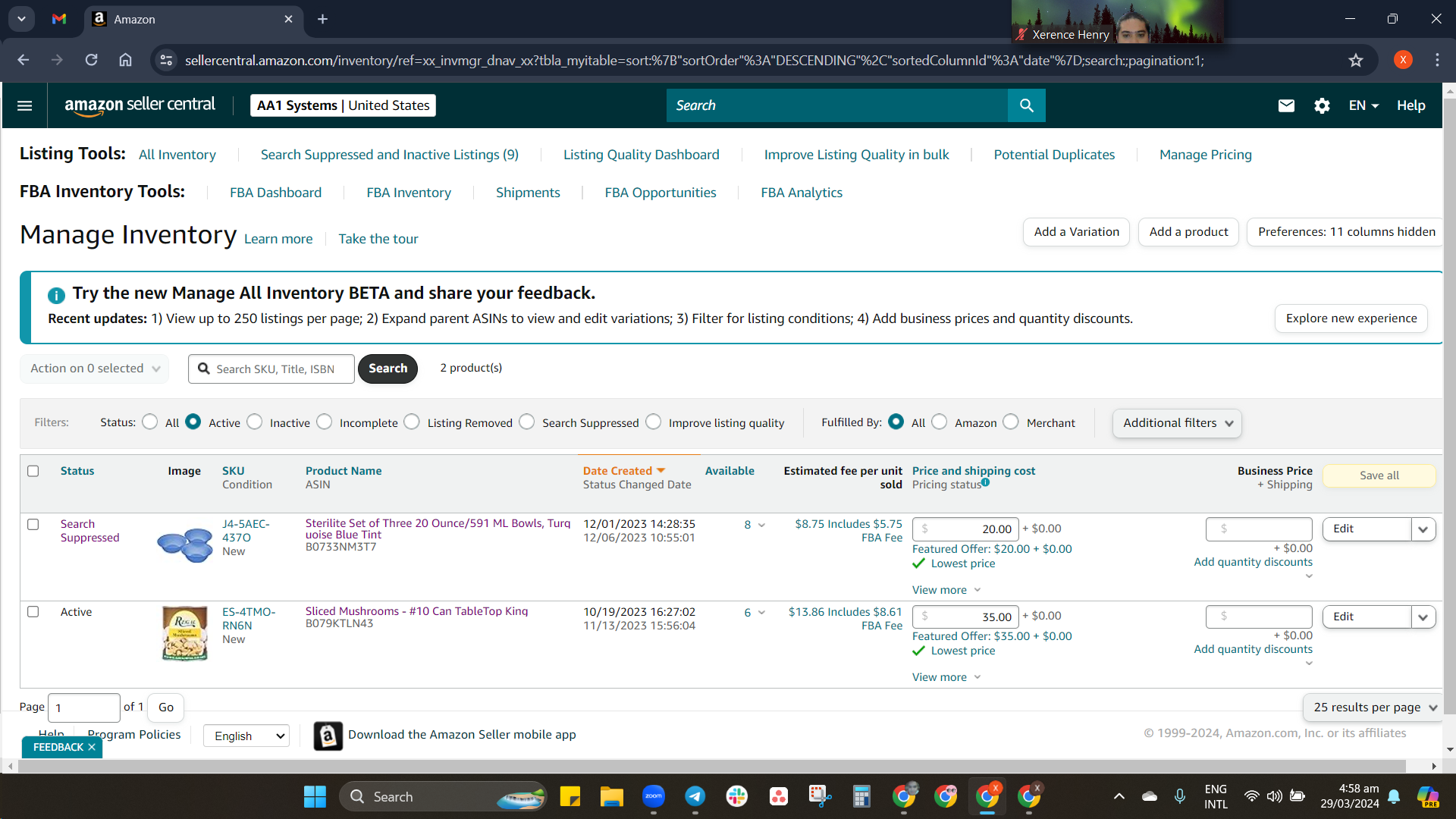The height and width of the screenshot is (819, 1456).
Task: Open the browser home page
Action: (x=125, y=60)
